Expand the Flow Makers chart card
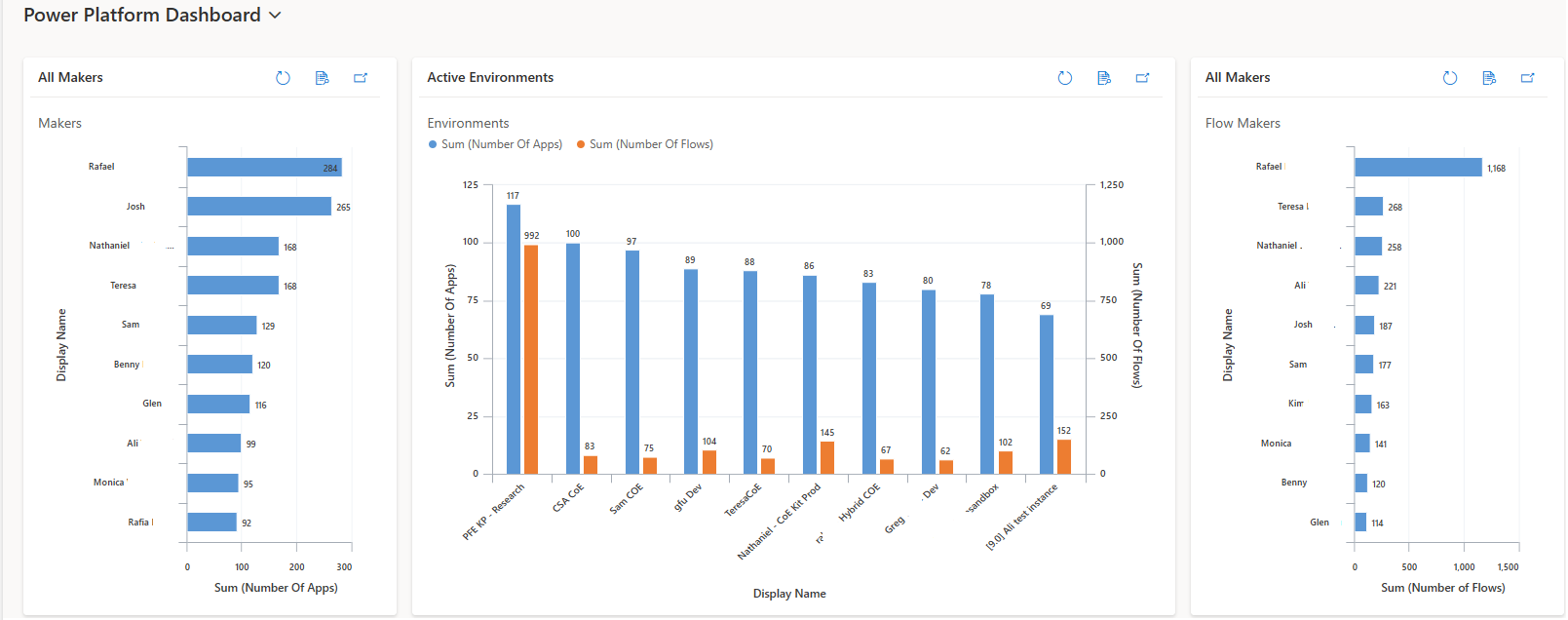 pos(1528,78)
